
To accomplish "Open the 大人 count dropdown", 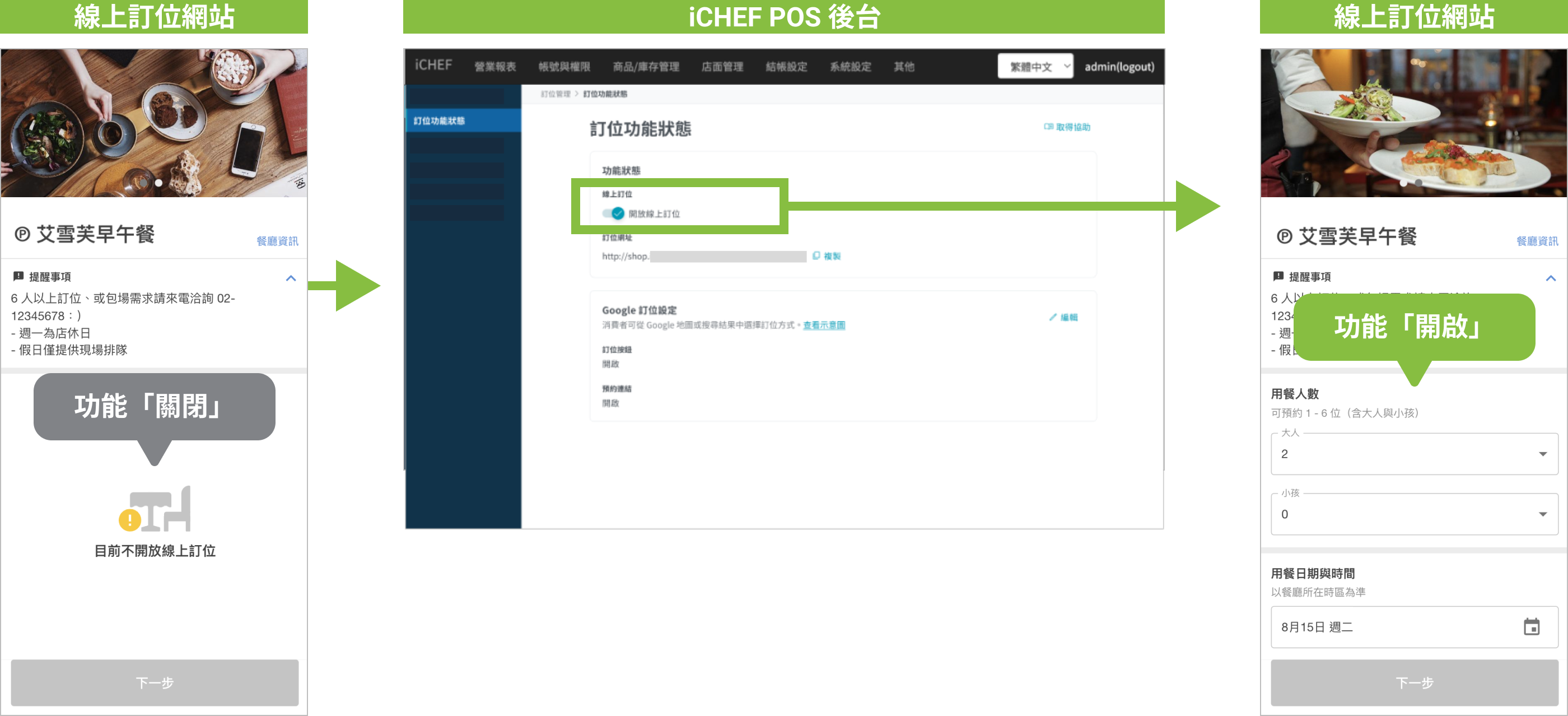I will click(1414, 454).
